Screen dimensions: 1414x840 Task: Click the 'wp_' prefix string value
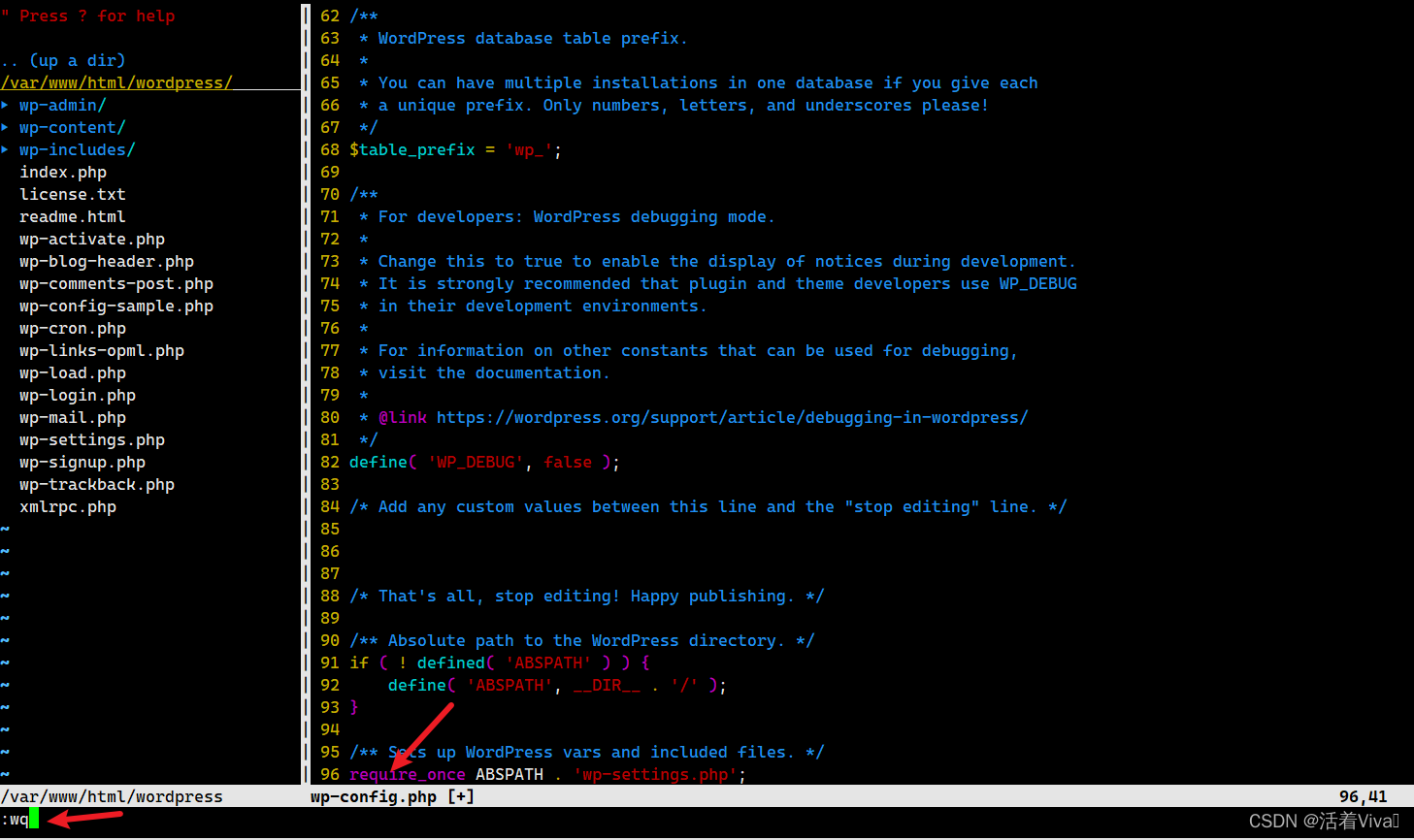coord(529,149)
